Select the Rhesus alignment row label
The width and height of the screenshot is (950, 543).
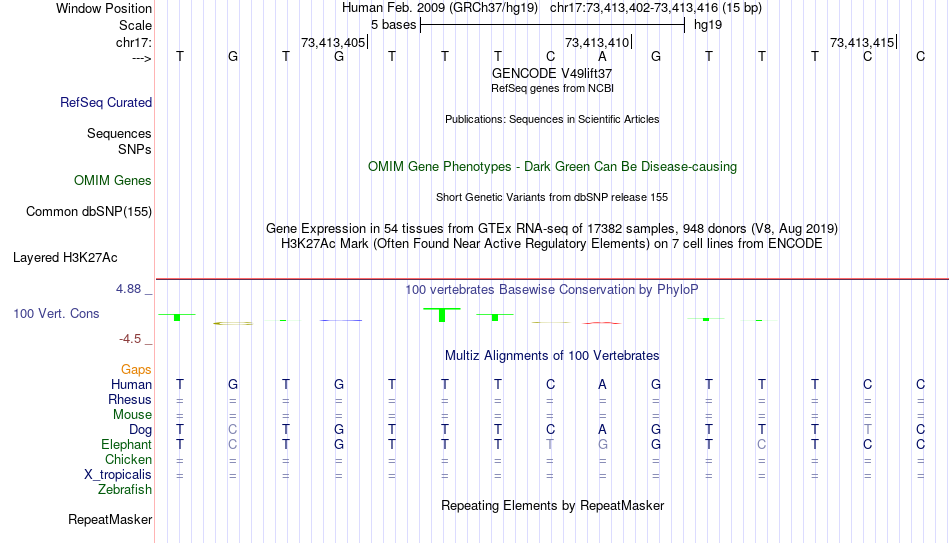130,399
